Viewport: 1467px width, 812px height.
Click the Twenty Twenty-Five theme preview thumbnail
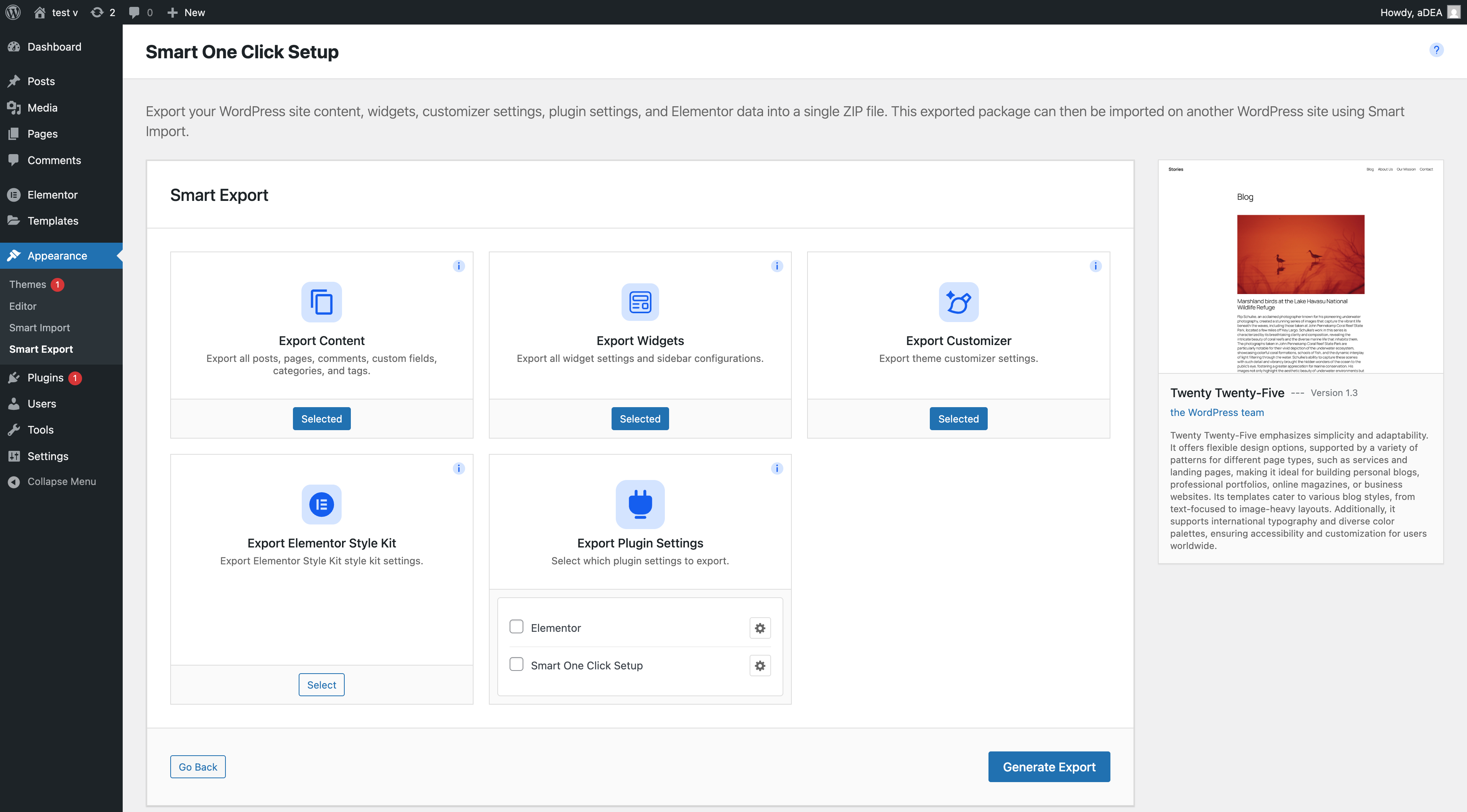tap(1300, 266)
